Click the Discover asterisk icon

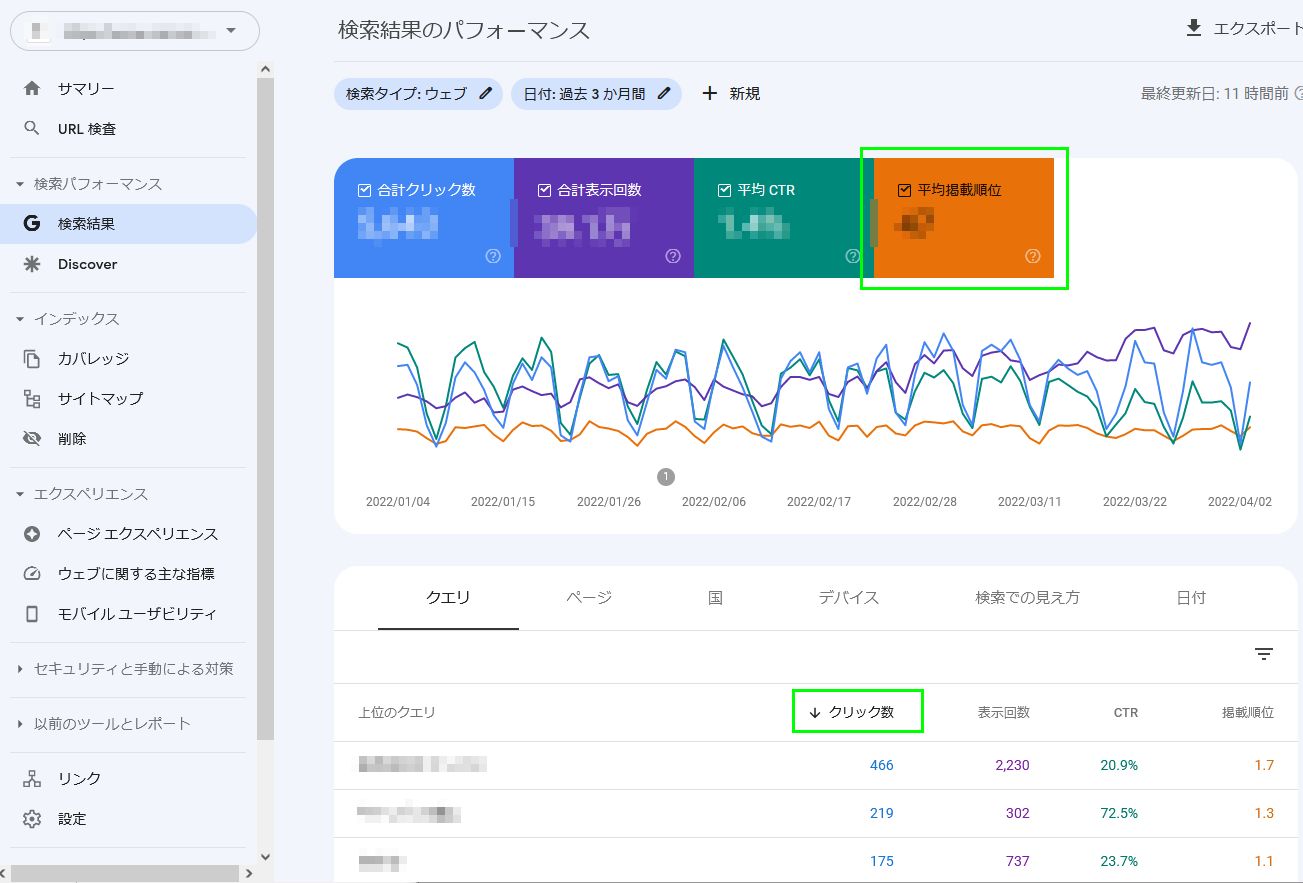pyautogui.click(x=32, y=264)
